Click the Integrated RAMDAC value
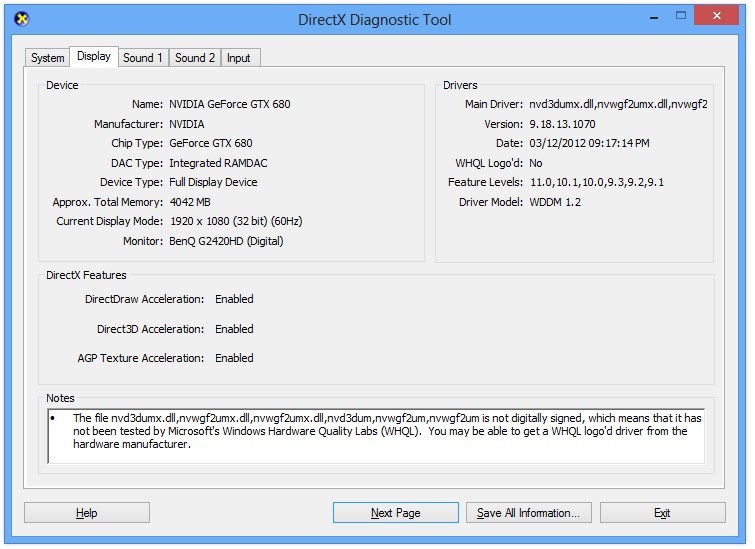This screenshot has height=549, width=755. [x=218, y=163]
